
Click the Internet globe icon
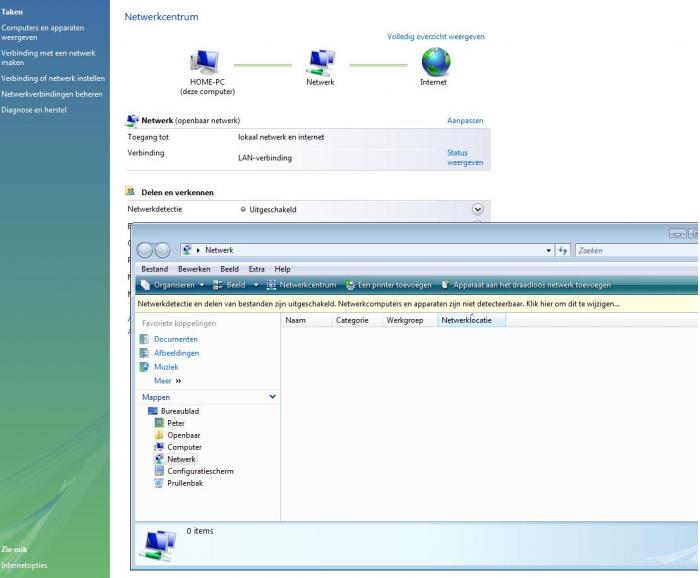[435, 63]
